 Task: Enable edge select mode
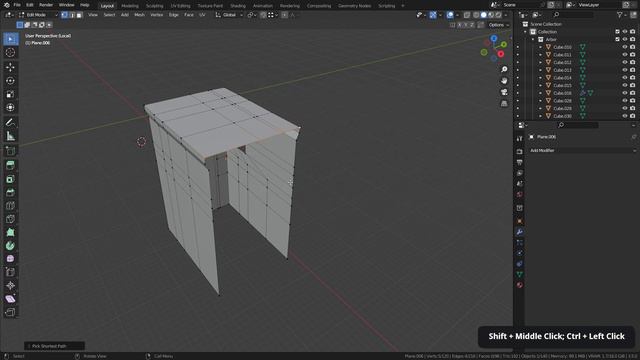[72, 15]
